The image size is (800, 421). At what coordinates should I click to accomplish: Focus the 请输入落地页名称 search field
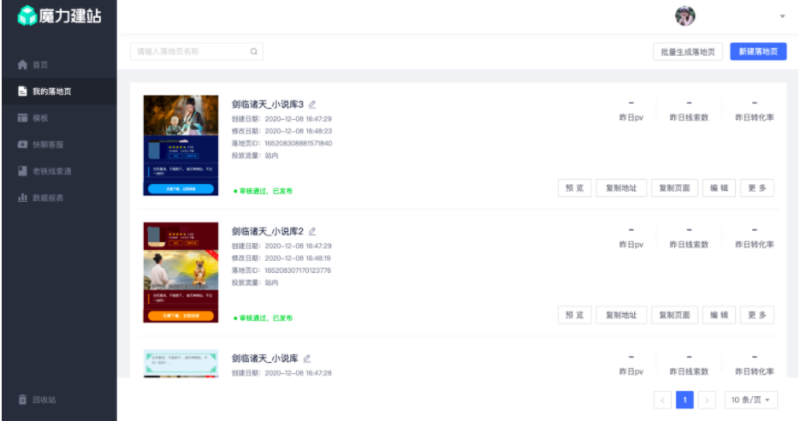(196, 52)
